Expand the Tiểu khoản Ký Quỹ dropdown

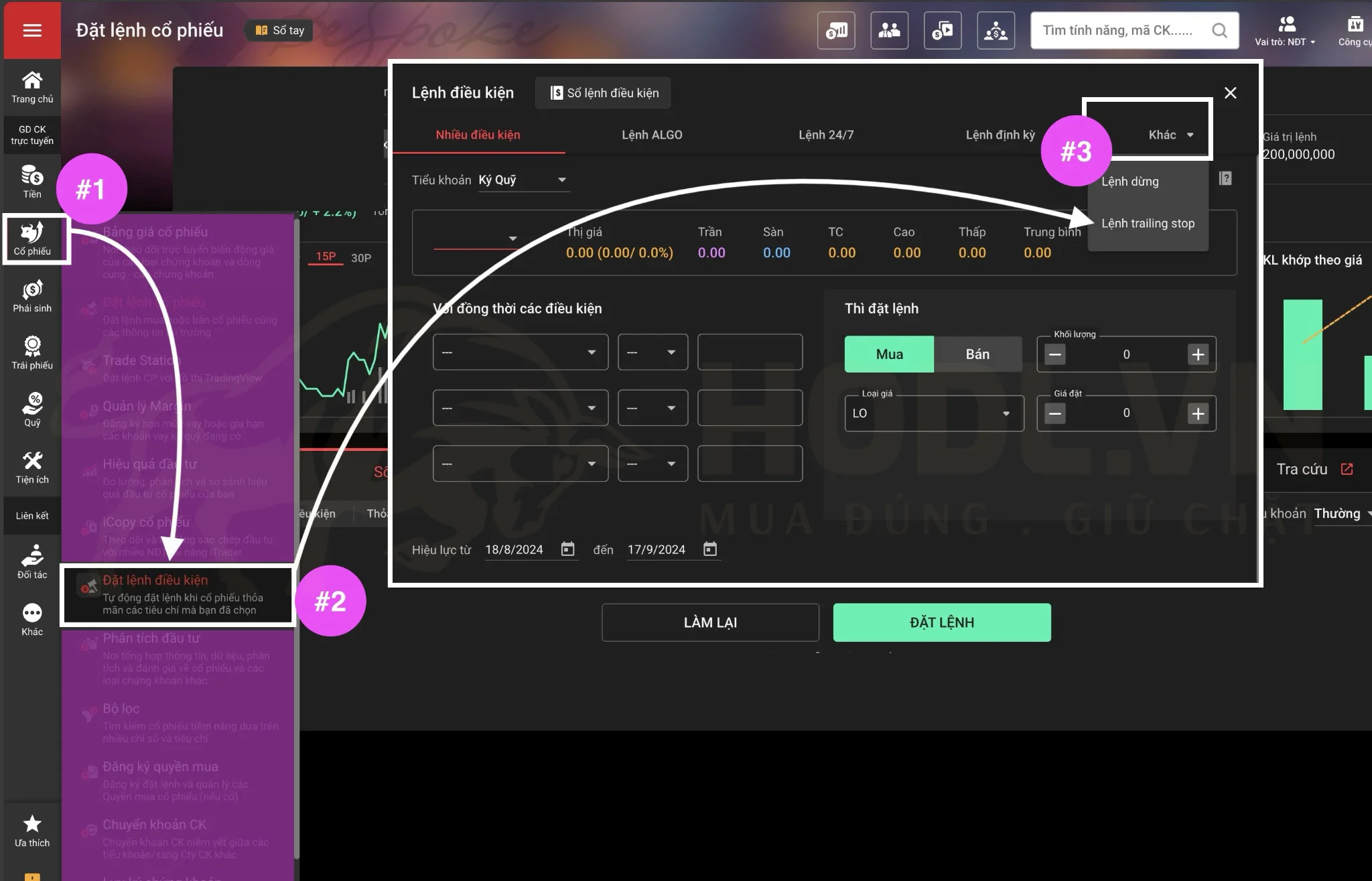coord(524,180)
